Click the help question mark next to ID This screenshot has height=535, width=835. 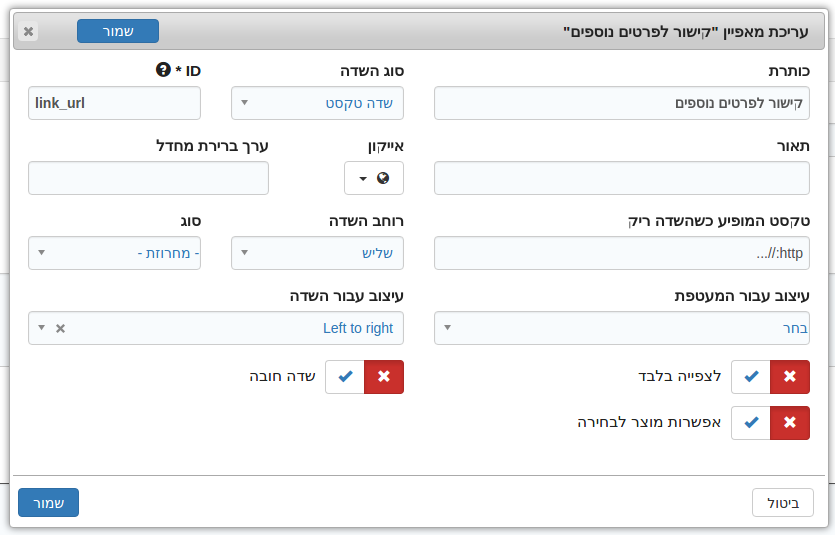point(163,70)
